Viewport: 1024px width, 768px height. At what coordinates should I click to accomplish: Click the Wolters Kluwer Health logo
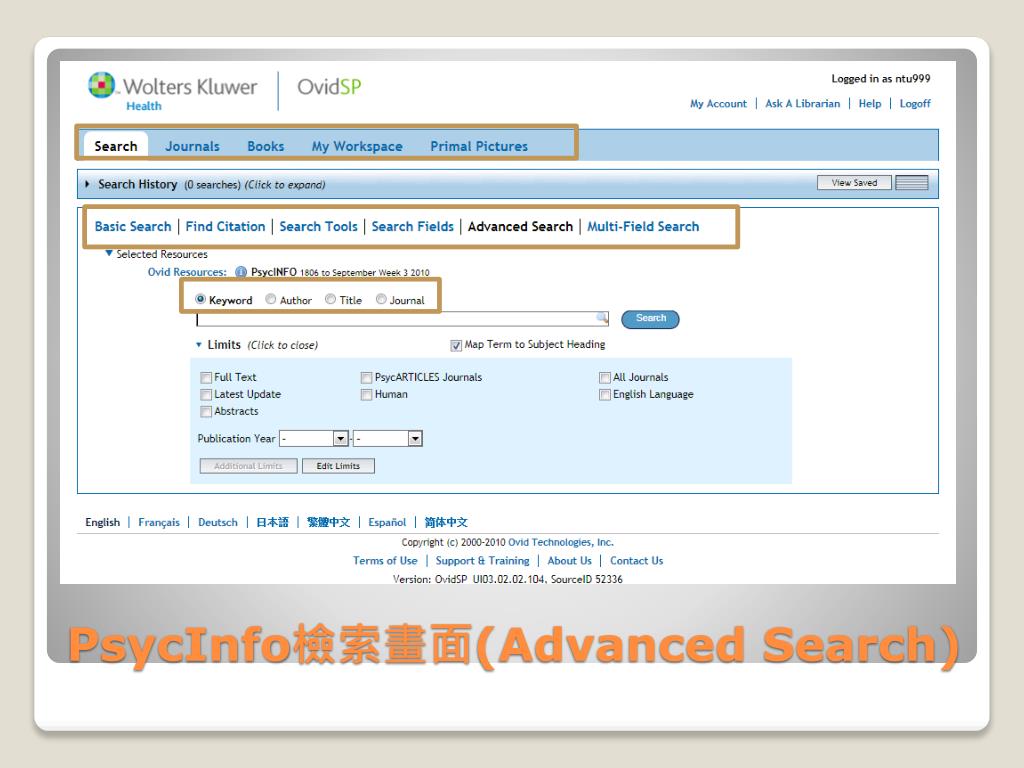tap(173, 91)
